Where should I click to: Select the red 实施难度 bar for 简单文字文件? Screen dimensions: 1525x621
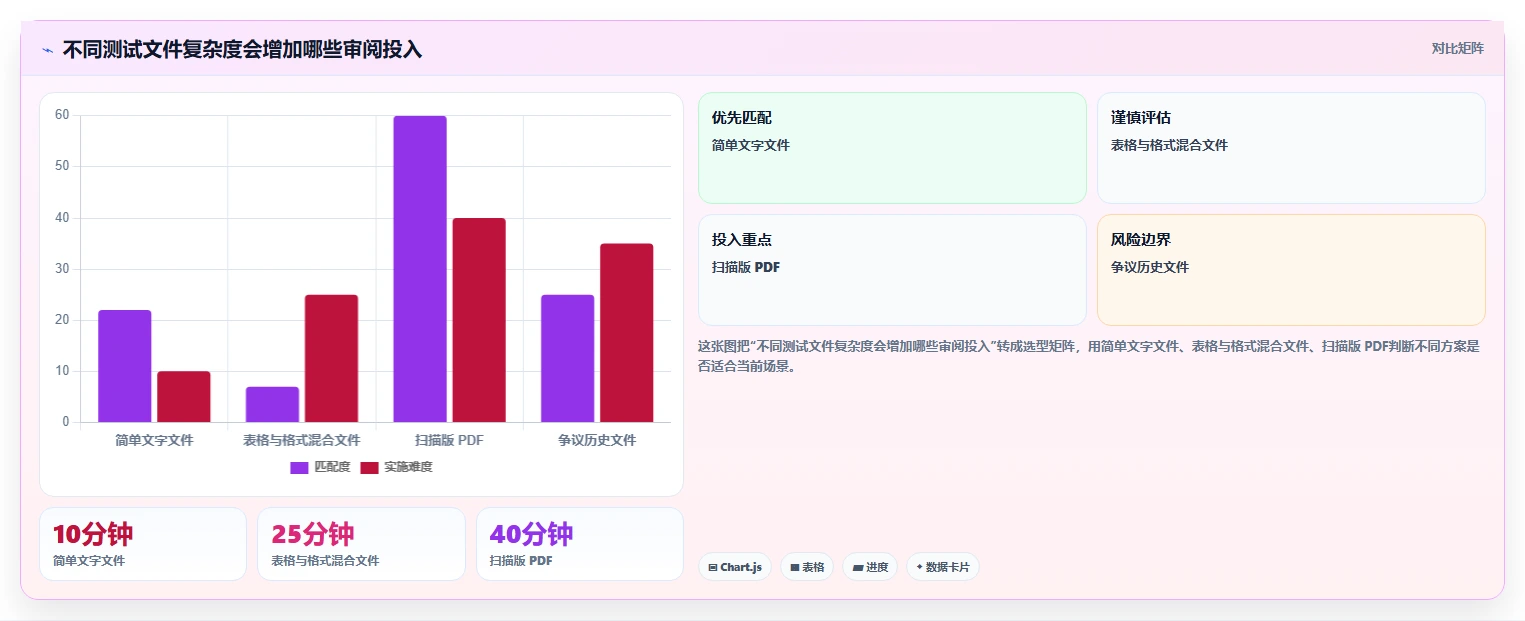click(184, 397)
